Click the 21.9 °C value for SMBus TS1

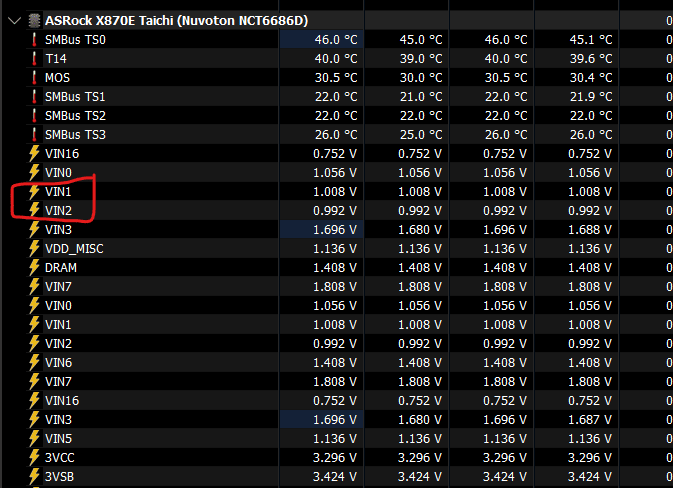(591, 97)
